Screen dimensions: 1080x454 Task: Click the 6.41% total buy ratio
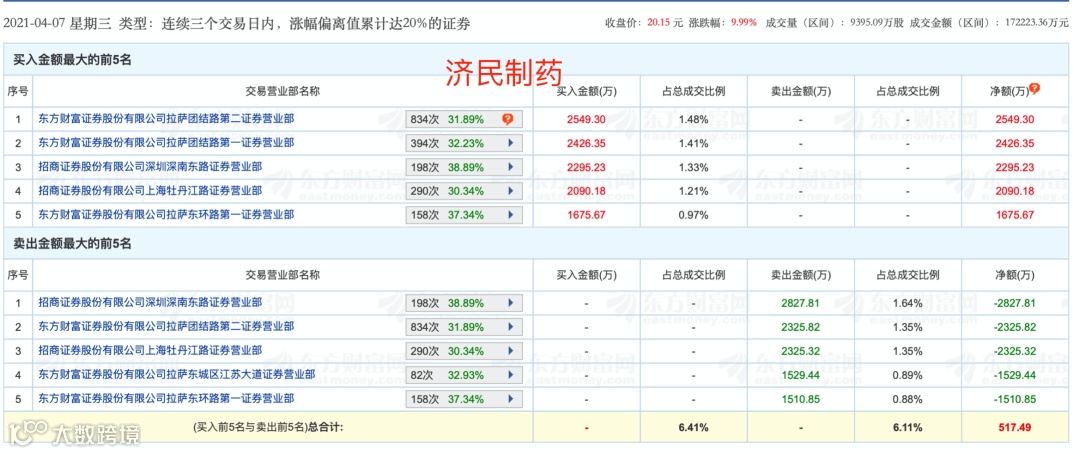coord(694,428)
